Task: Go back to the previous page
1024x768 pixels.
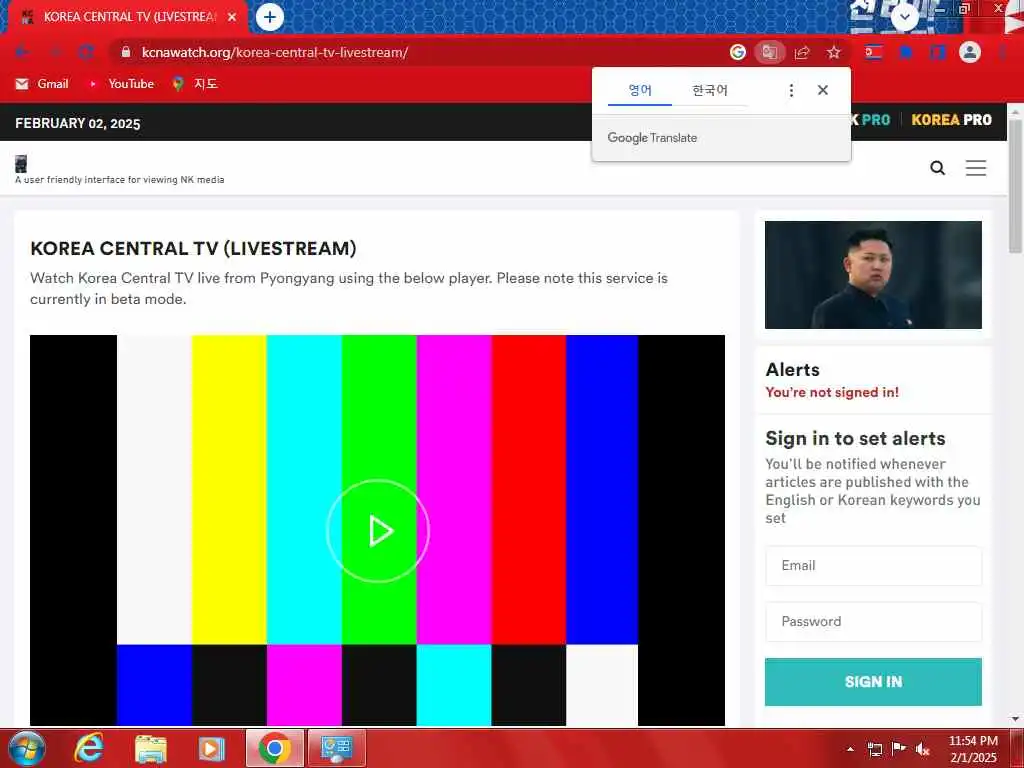Action: click(x=22, y=52)
